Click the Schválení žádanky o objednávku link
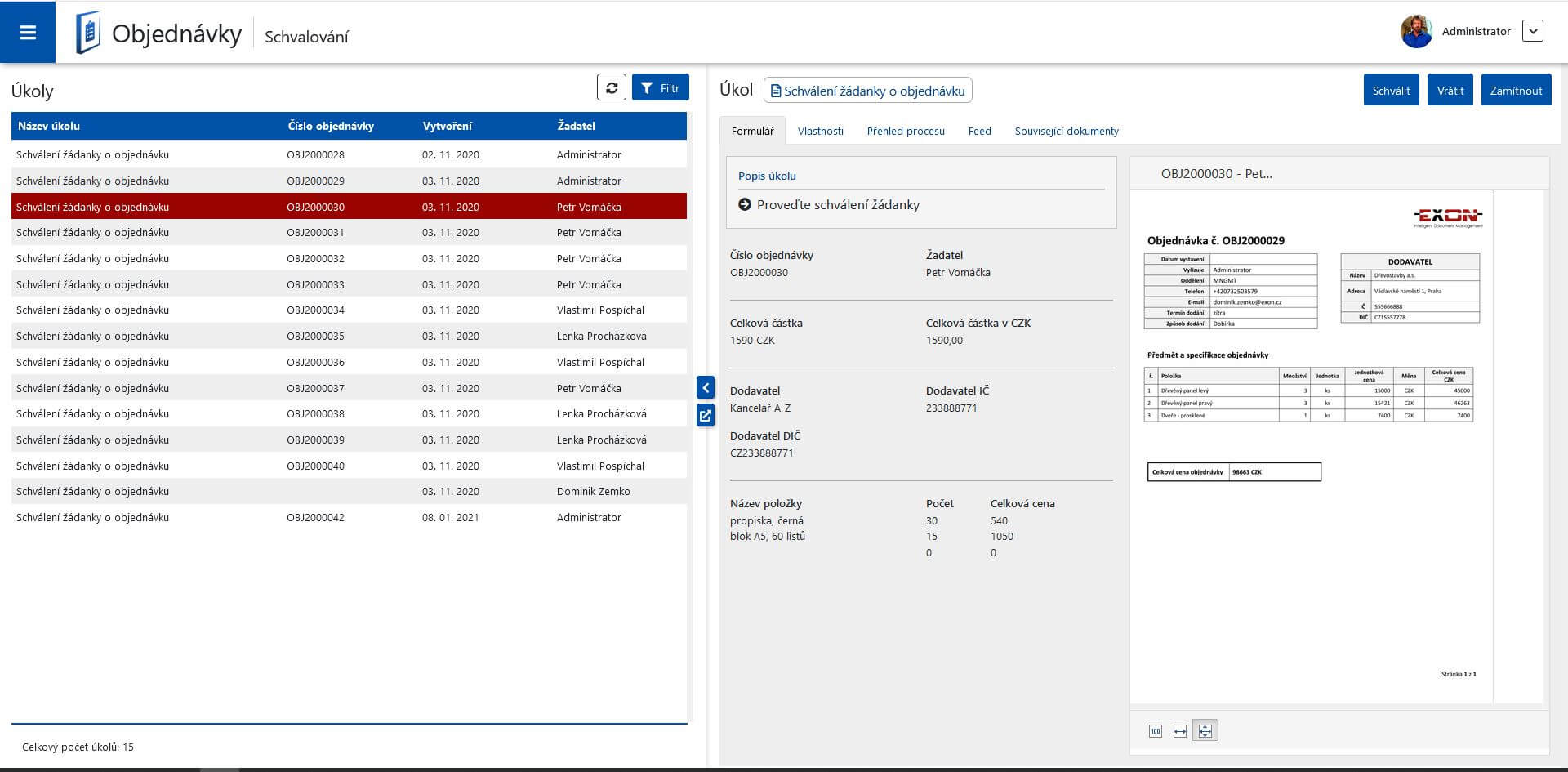 pyautogui.click(x=867, y=91)
